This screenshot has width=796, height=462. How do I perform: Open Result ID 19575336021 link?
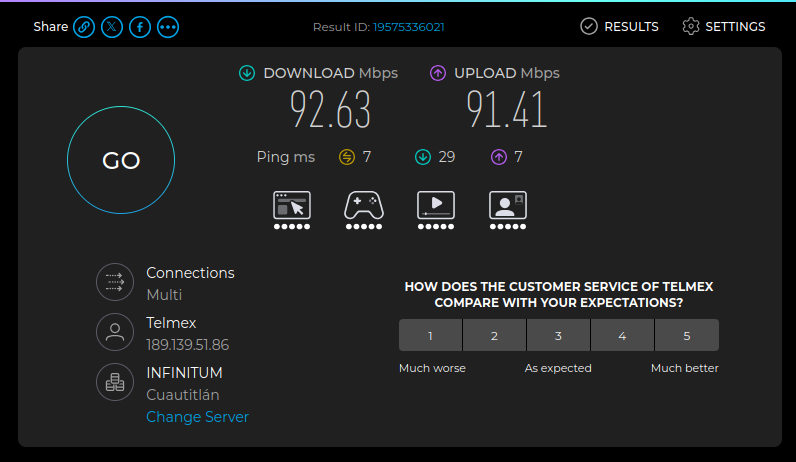(409, 27)
